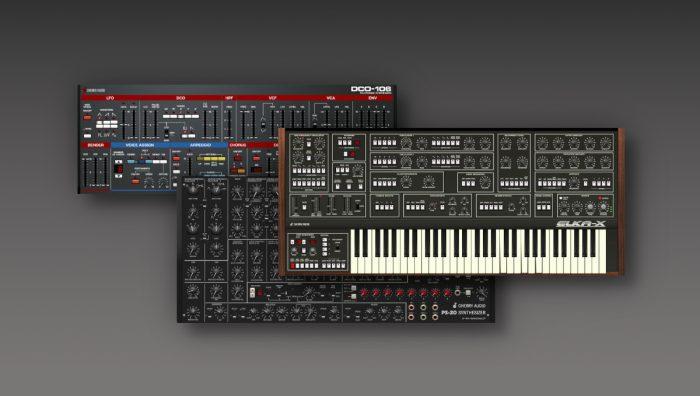Viewport: 700px width, 396px height.
Task: Click the Cherry Audio logo on DCO-106 top bar
Action: [x=95, y=90]
